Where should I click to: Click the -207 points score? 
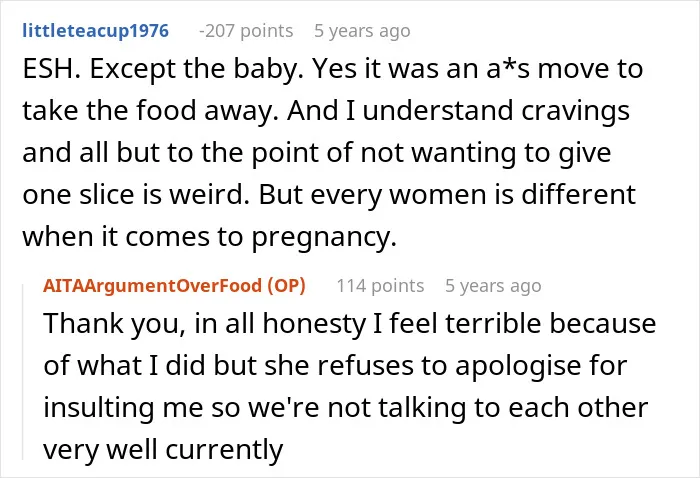tap(246, 31)
